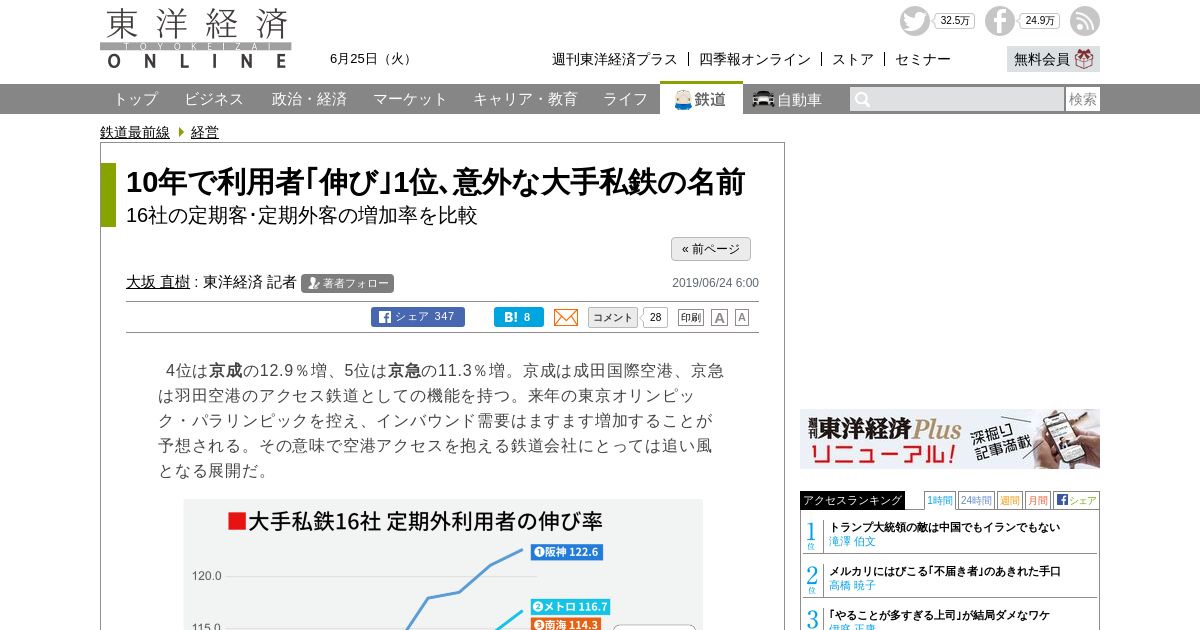
Task: Open the コメント comments button
Action: click(613, 317)
